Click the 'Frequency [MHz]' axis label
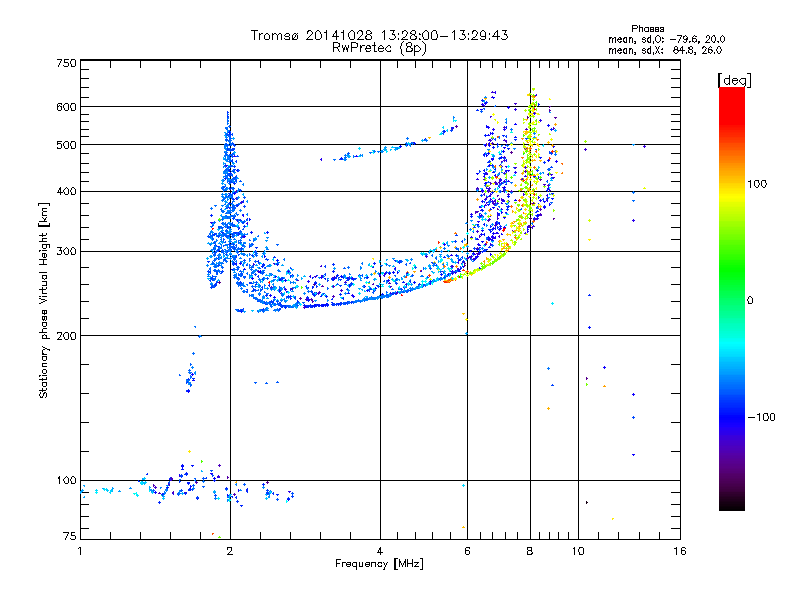This screenshot has width=800, height=600. (x=379, y=564)
